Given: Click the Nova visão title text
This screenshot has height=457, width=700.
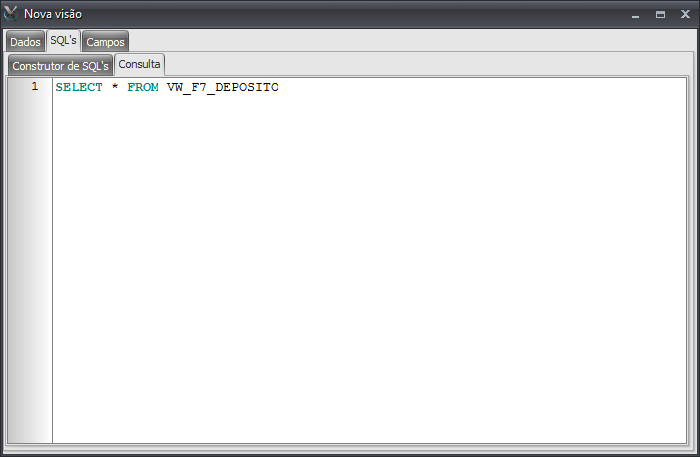Looking at the screenshot, I should [x=53, y=15].
